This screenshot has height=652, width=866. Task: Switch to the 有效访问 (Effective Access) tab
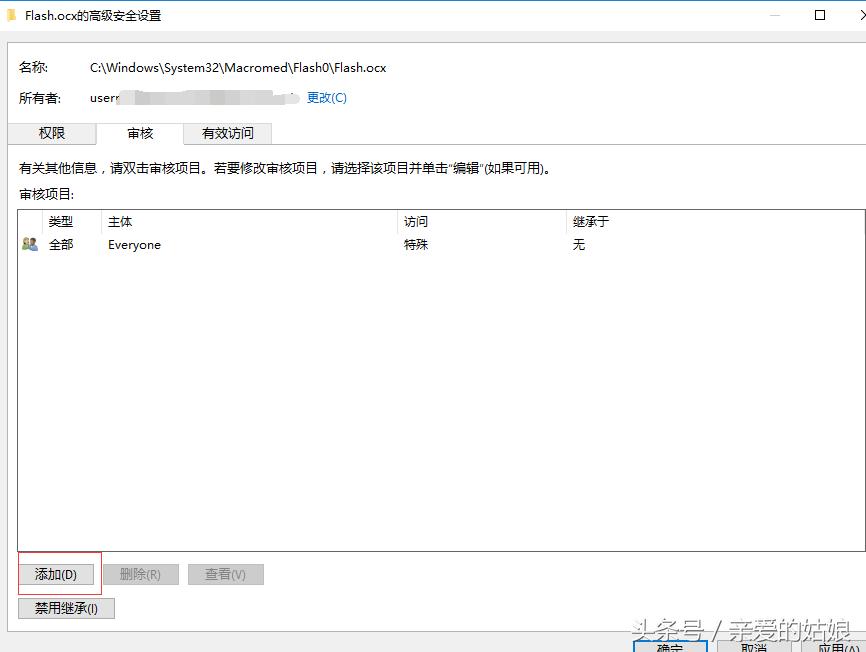pos(229,132)
